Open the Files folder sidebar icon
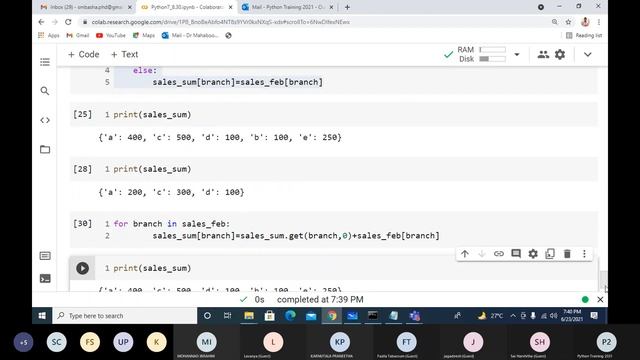The height and width of the screenshot is (360, 640). coord(45,149)
